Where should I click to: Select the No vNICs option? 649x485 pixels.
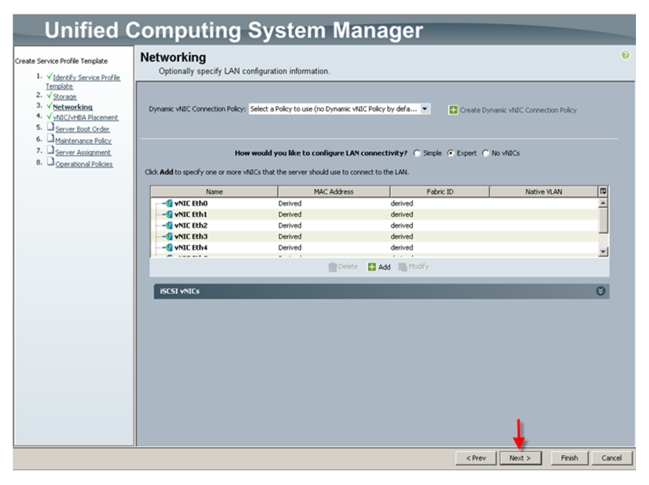coord(486,153)
